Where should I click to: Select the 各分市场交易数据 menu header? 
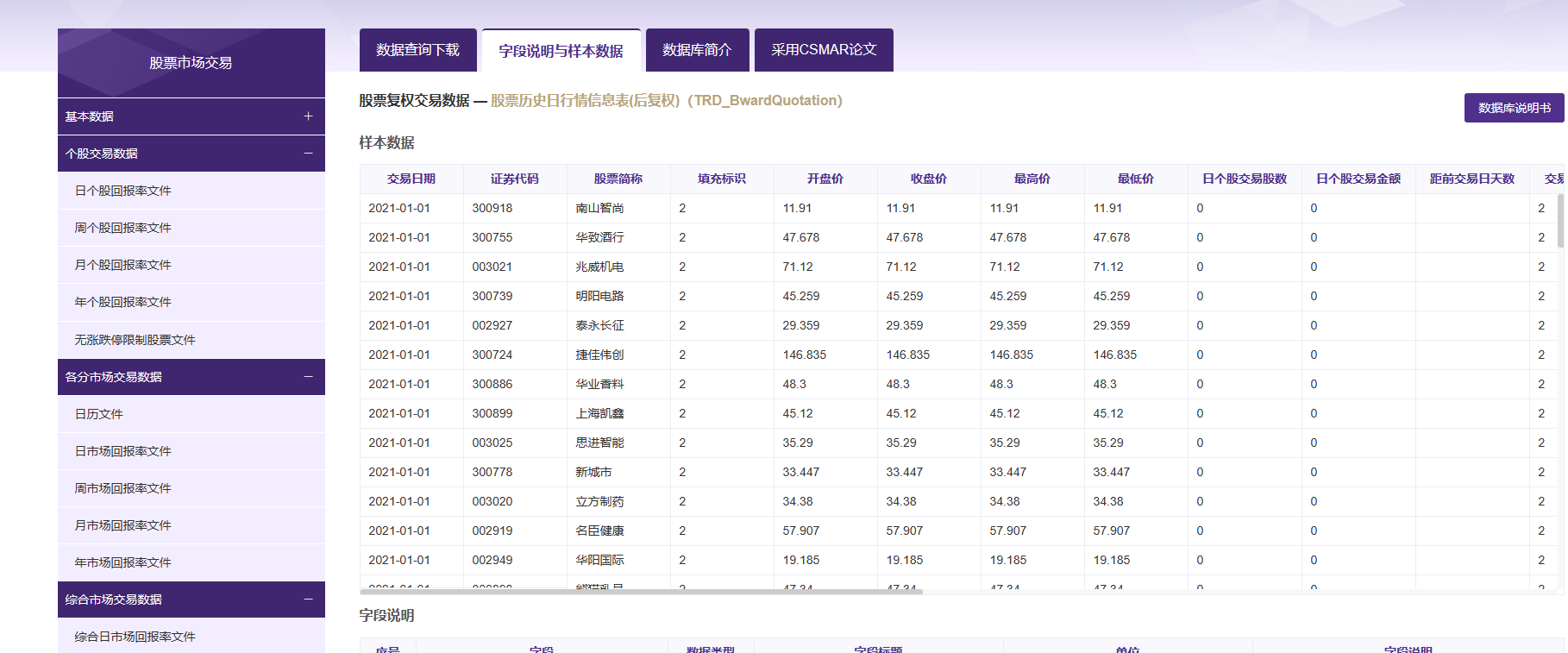coord(191,377)
